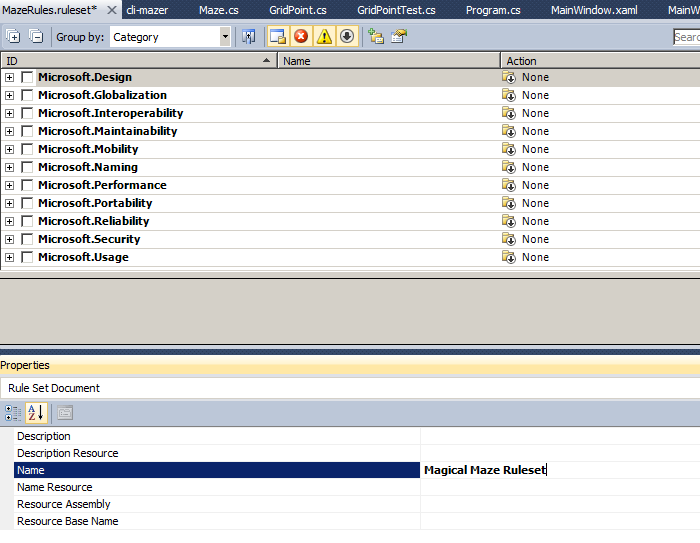Enable the Microsoft.Portability checkbox
This screenshot has height=543, width=700.
(27, 203)
